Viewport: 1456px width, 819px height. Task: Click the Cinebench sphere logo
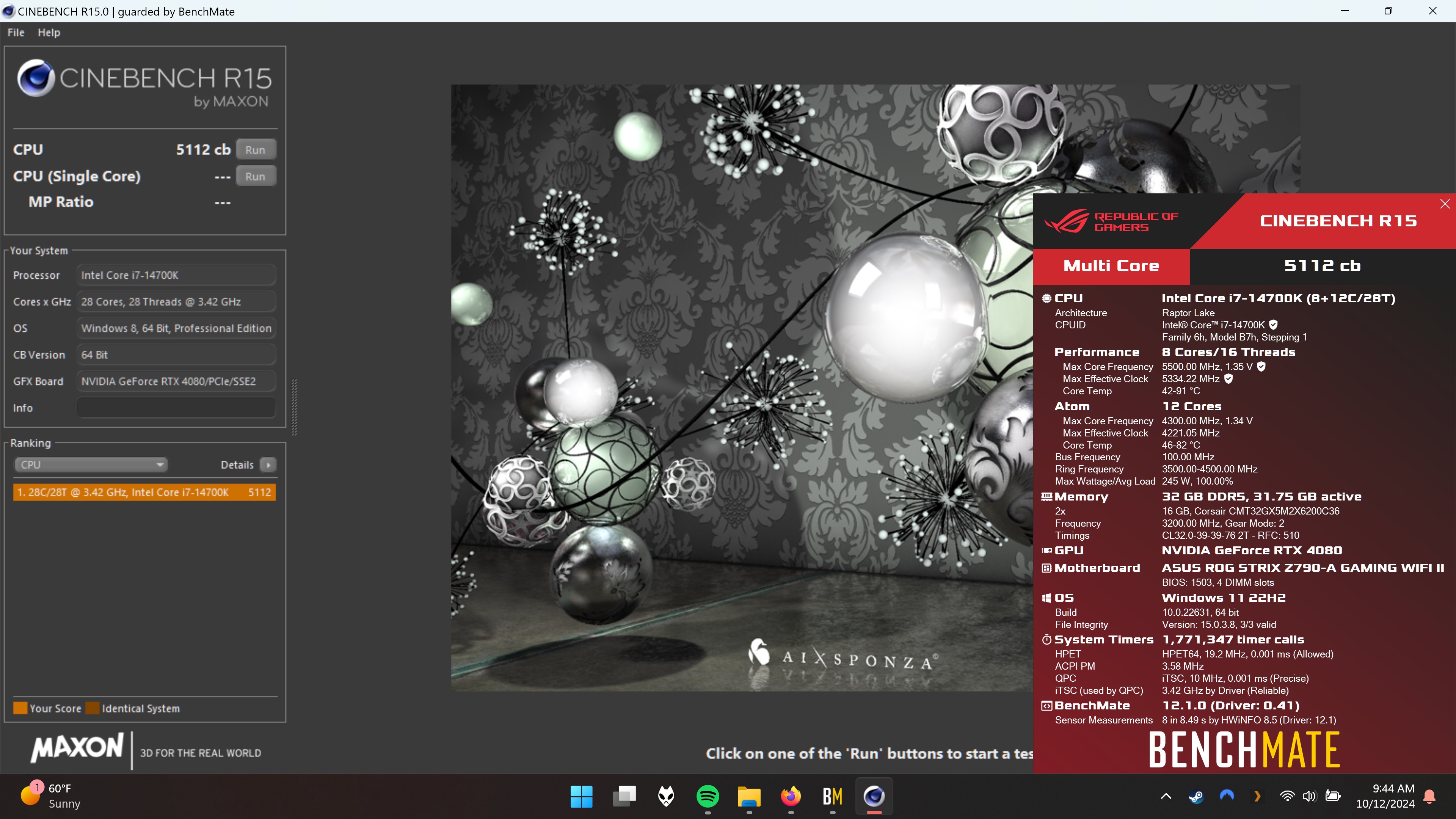click(x=36, y=78)
